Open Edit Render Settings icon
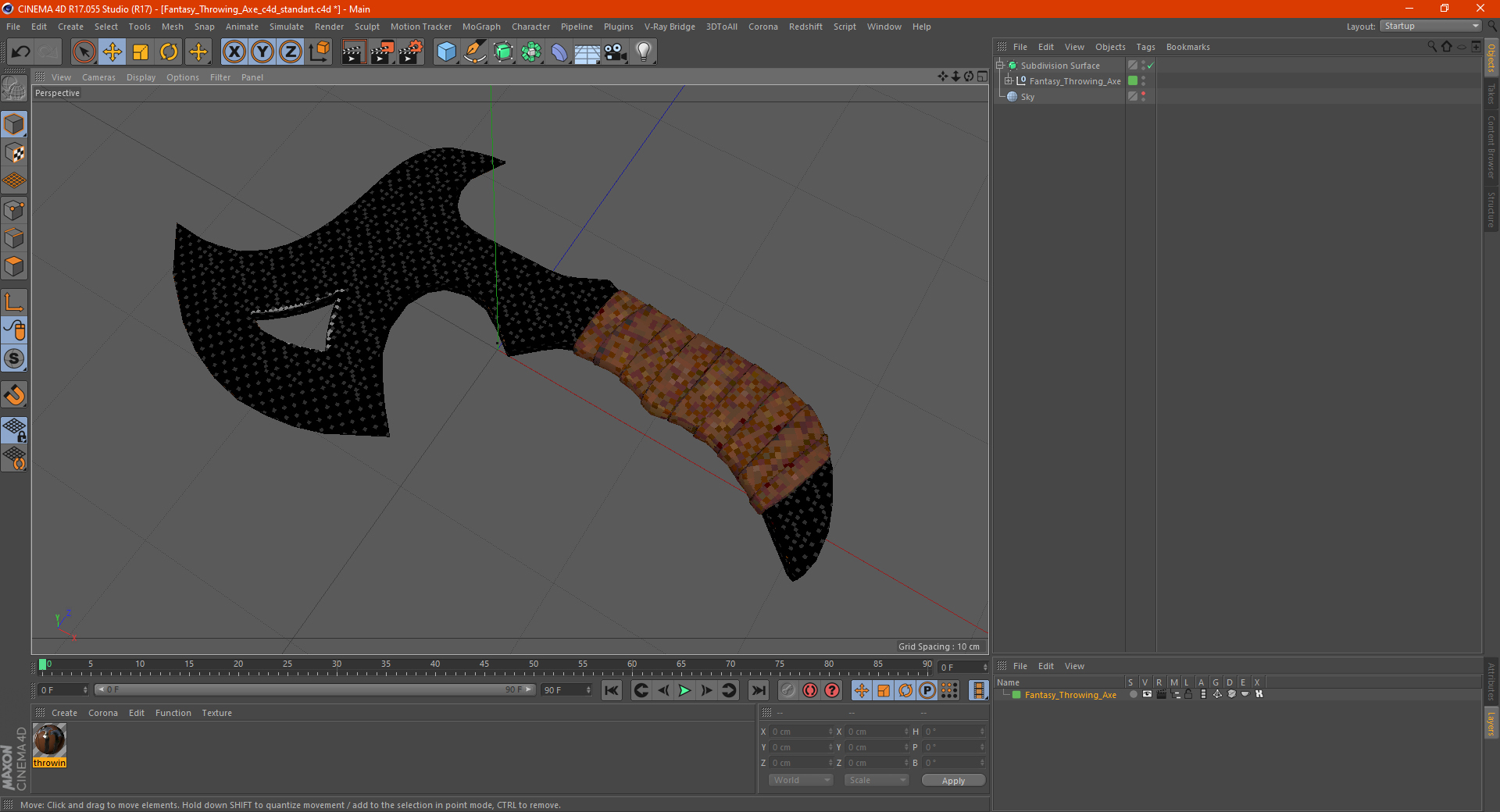Screen dimensions: 1500x812 411,52
